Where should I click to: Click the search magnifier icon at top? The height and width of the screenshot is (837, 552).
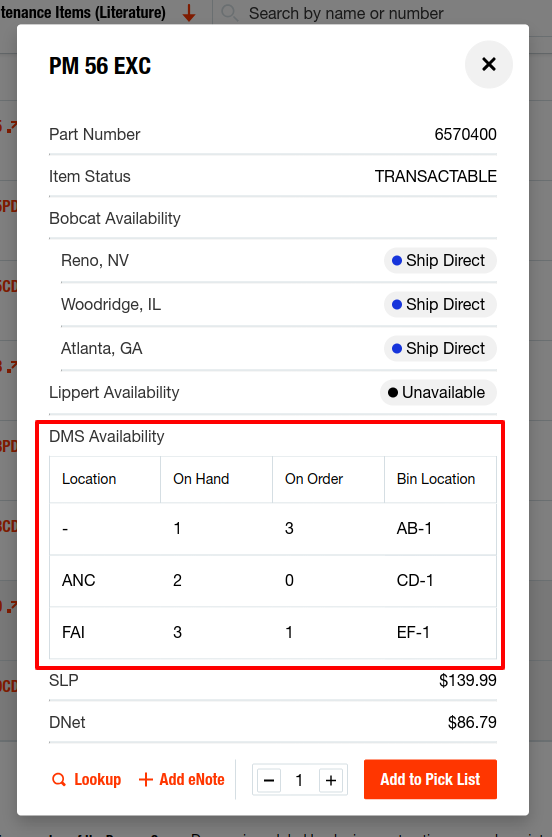pyautogui.click(x=230, y=13)
